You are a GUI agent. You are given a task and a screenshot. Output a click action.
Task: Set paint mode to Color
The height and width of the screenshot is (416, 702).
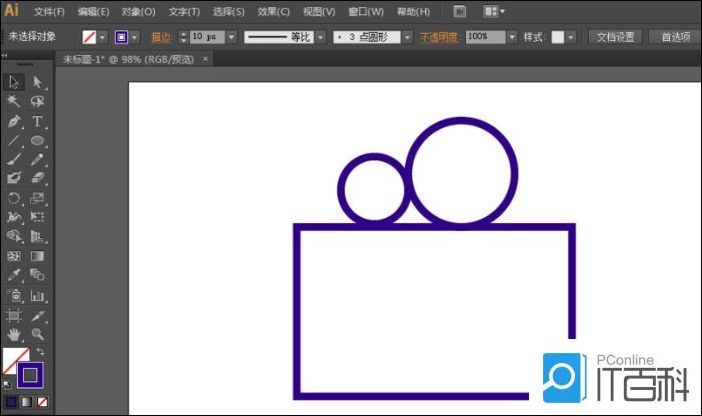tap(11, 402)
